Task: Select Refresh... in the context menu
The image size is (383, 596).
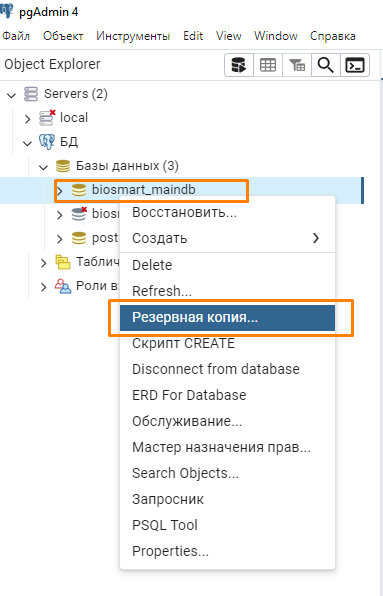Action: [227, 291]
